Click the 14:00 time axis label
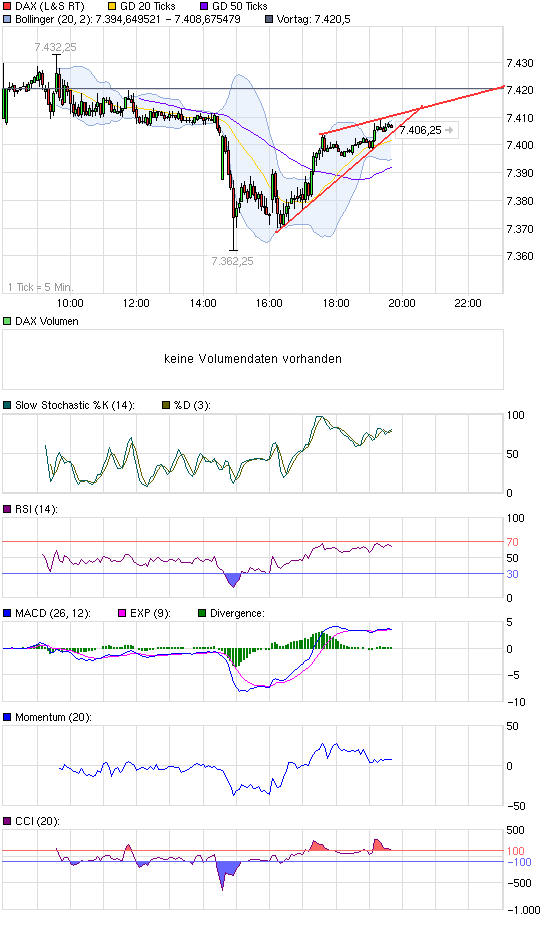Image resolution: width=545 pixels, height=931 pixels. (203, 303)
